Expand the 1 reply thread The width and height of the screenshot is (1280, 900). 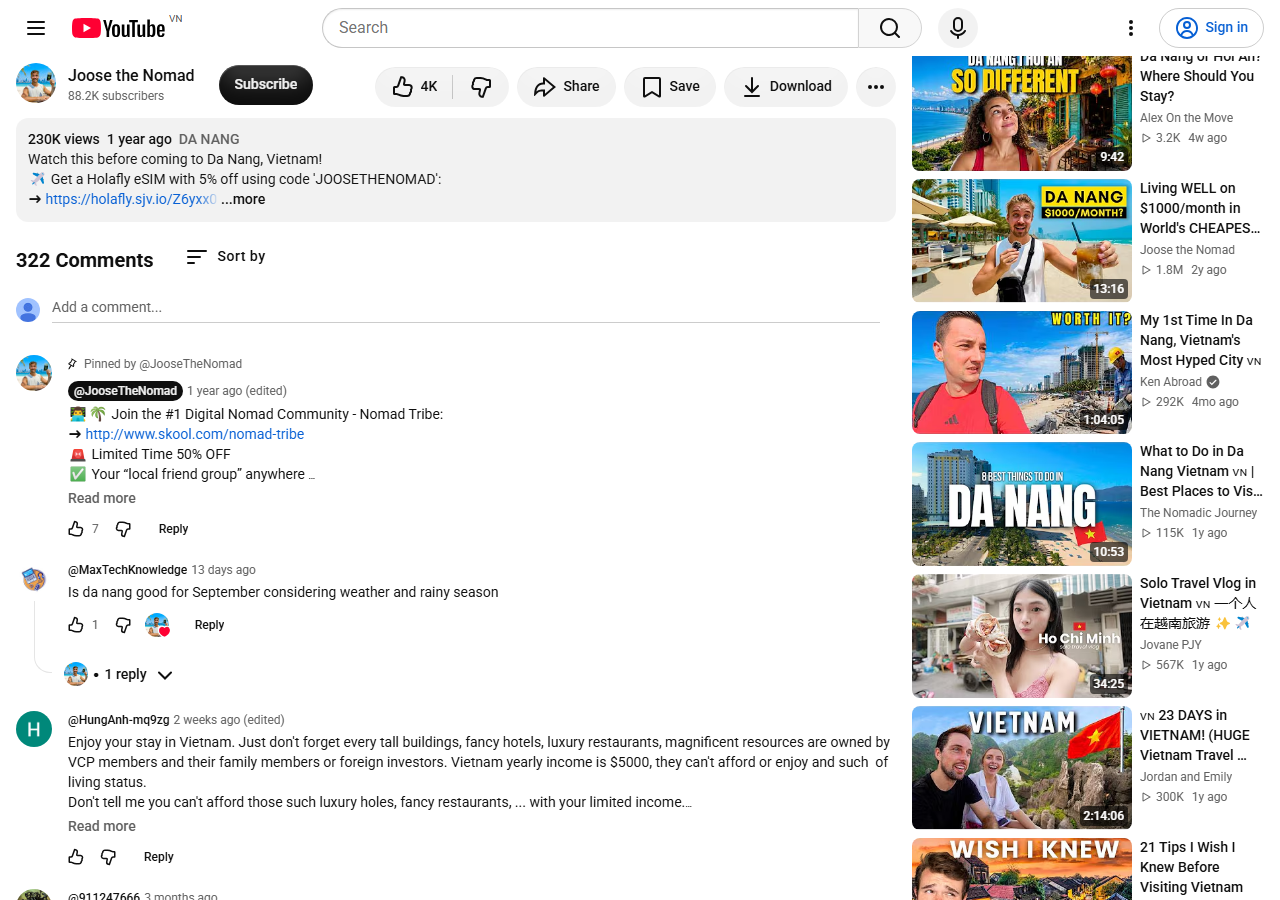click(120, 675)
